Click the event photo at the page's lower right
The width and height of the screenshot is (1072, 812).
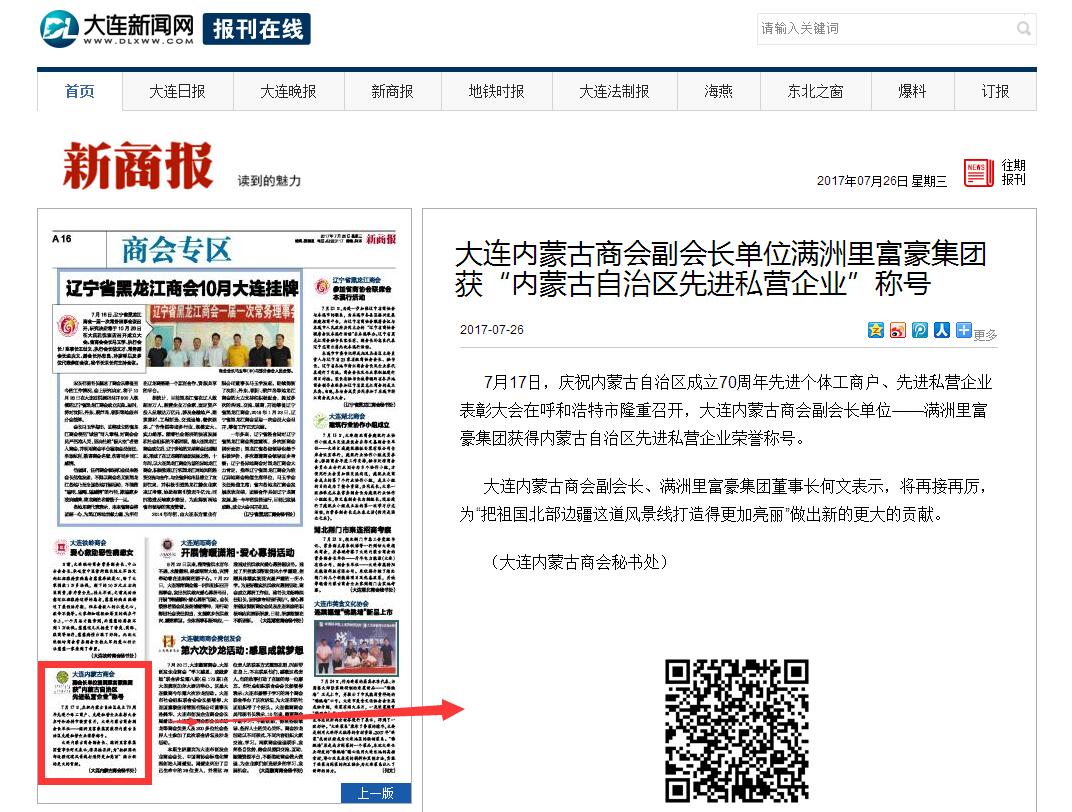[x=356, y=648]
